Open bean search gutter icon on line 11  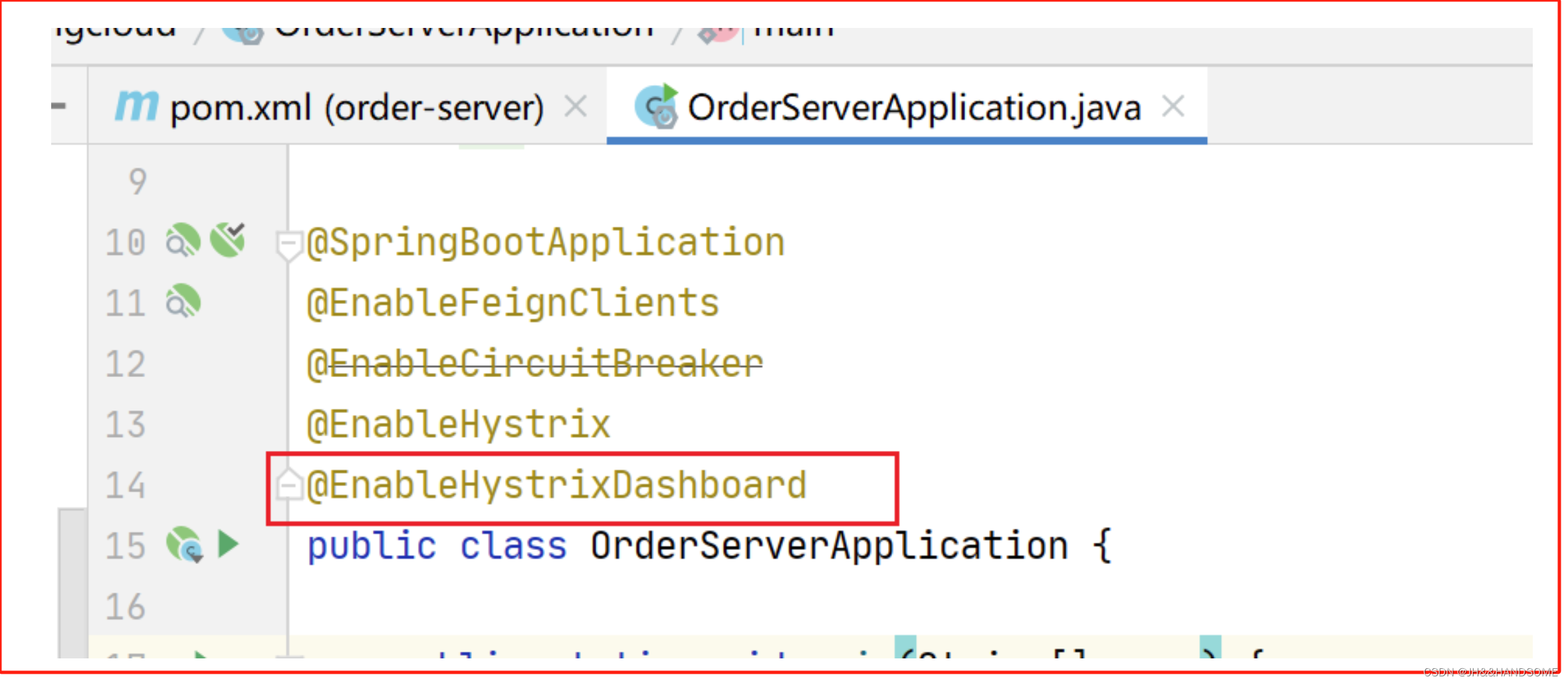(x=183, y=302)
